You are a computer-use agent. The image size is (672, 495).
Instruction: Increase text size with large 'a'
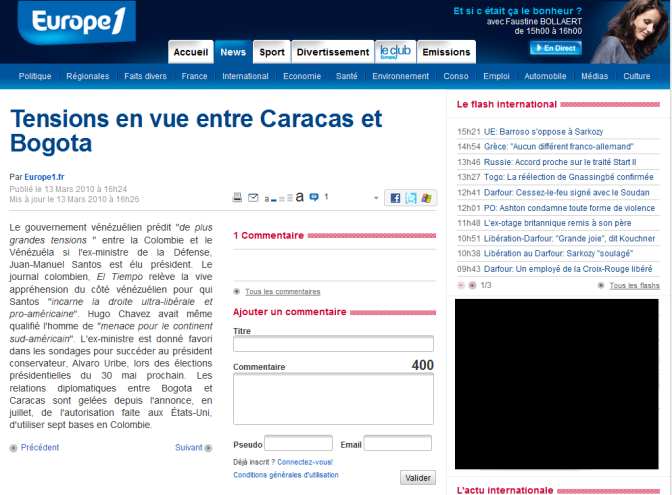click(x=299, y=198)
